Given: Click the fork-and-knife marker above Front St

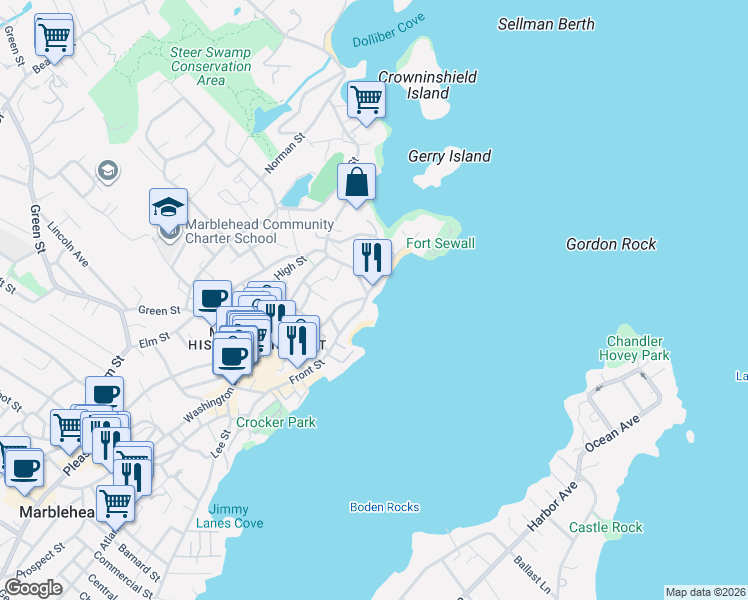Looking at the screenshot, I should (298, 341).
